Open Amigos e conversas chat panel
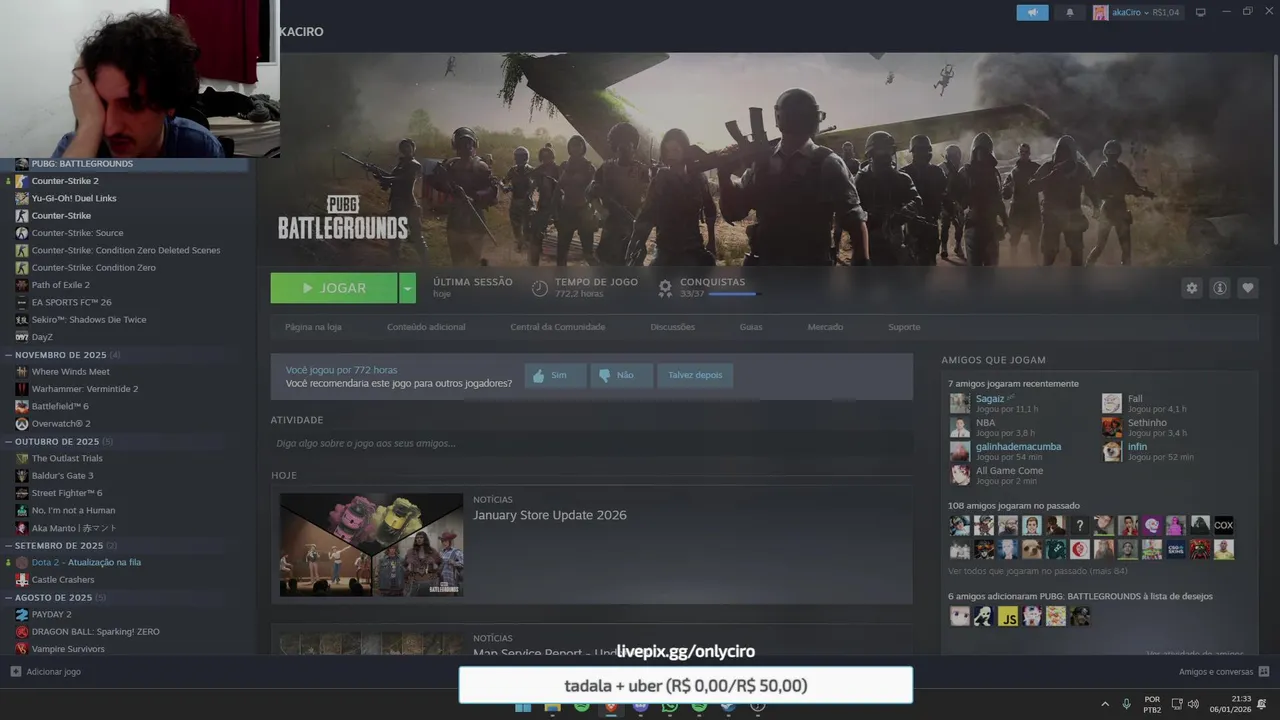 pyautogui.click(x=1224, y=672)
